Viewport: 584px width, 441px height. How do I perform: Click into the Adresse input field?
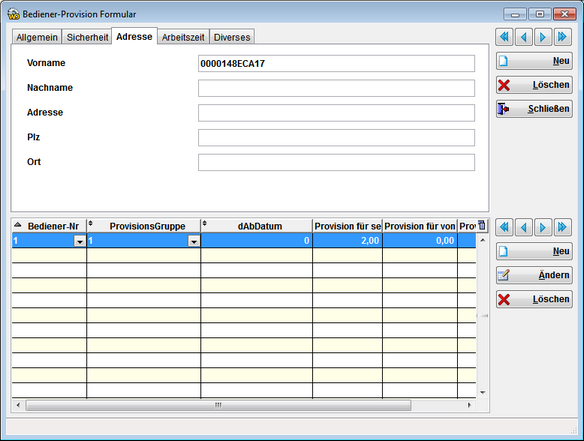click(336, 113)
